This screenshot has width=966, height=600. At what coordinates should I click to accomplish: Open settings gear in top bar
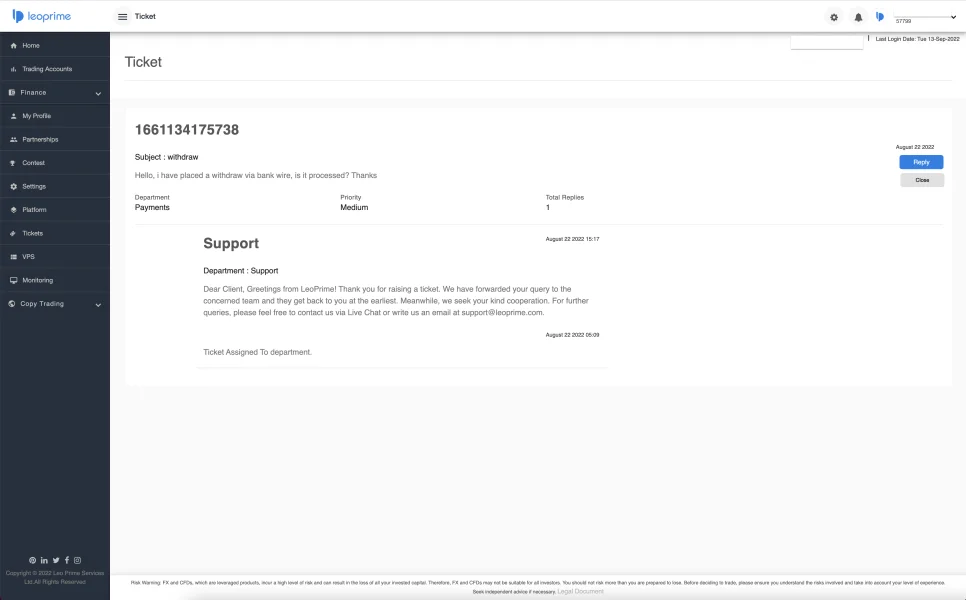(834, 17)
